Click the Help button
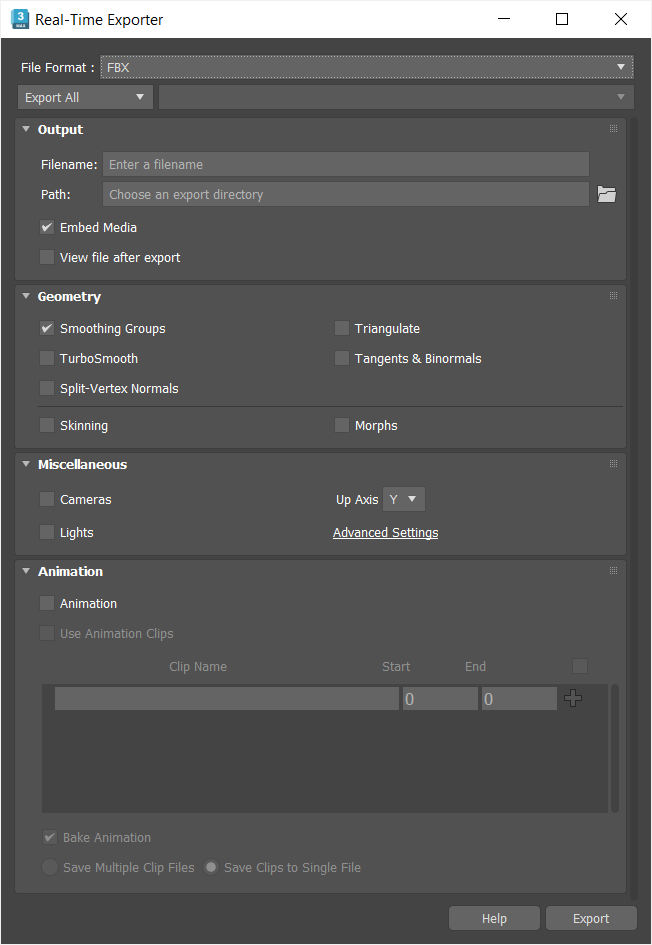This screenshot has width=652, height=945. pyautogui.click(x=494, y=918)
